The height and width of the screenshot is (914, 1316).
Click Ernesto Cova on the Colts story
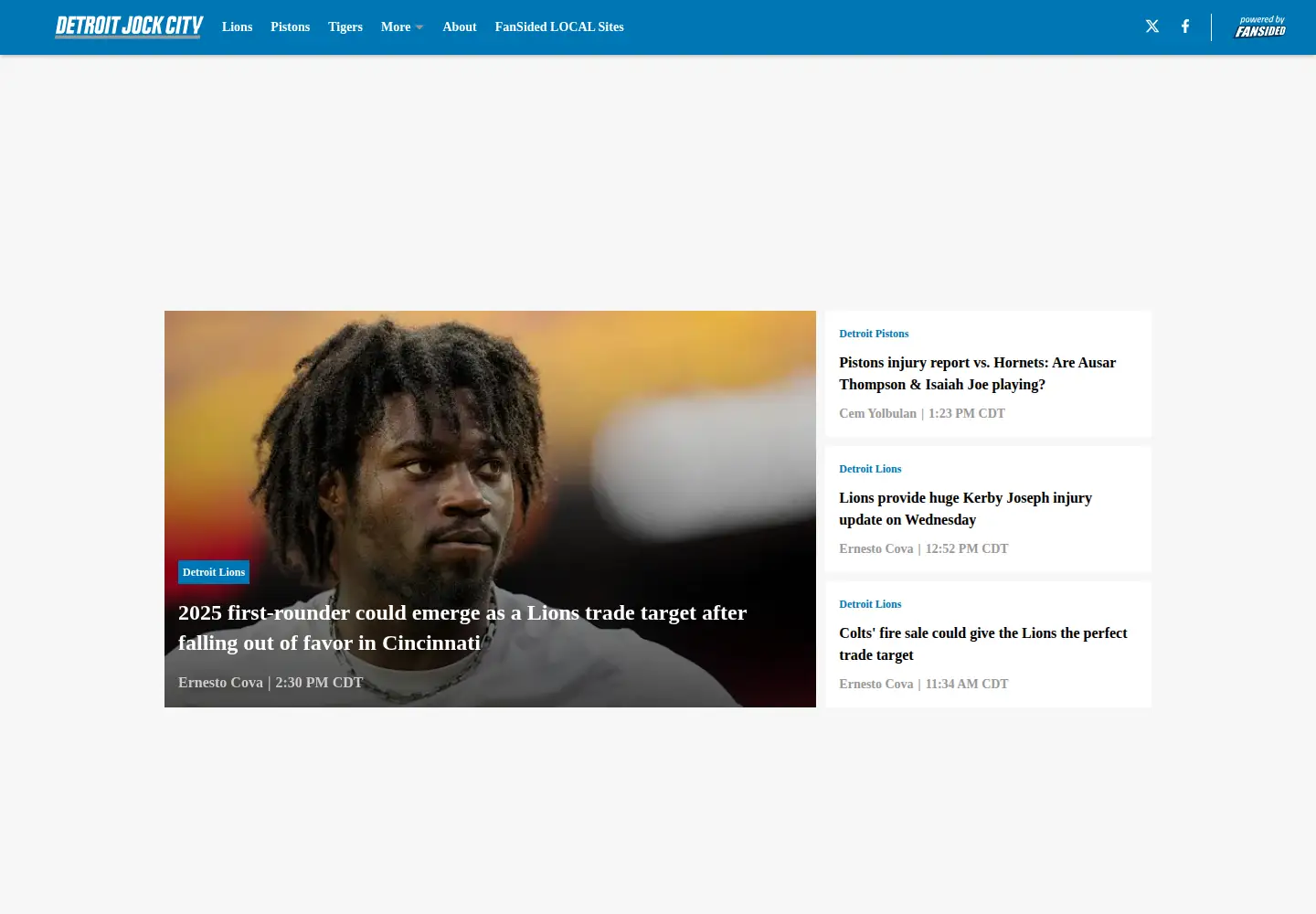coord(876,684)
